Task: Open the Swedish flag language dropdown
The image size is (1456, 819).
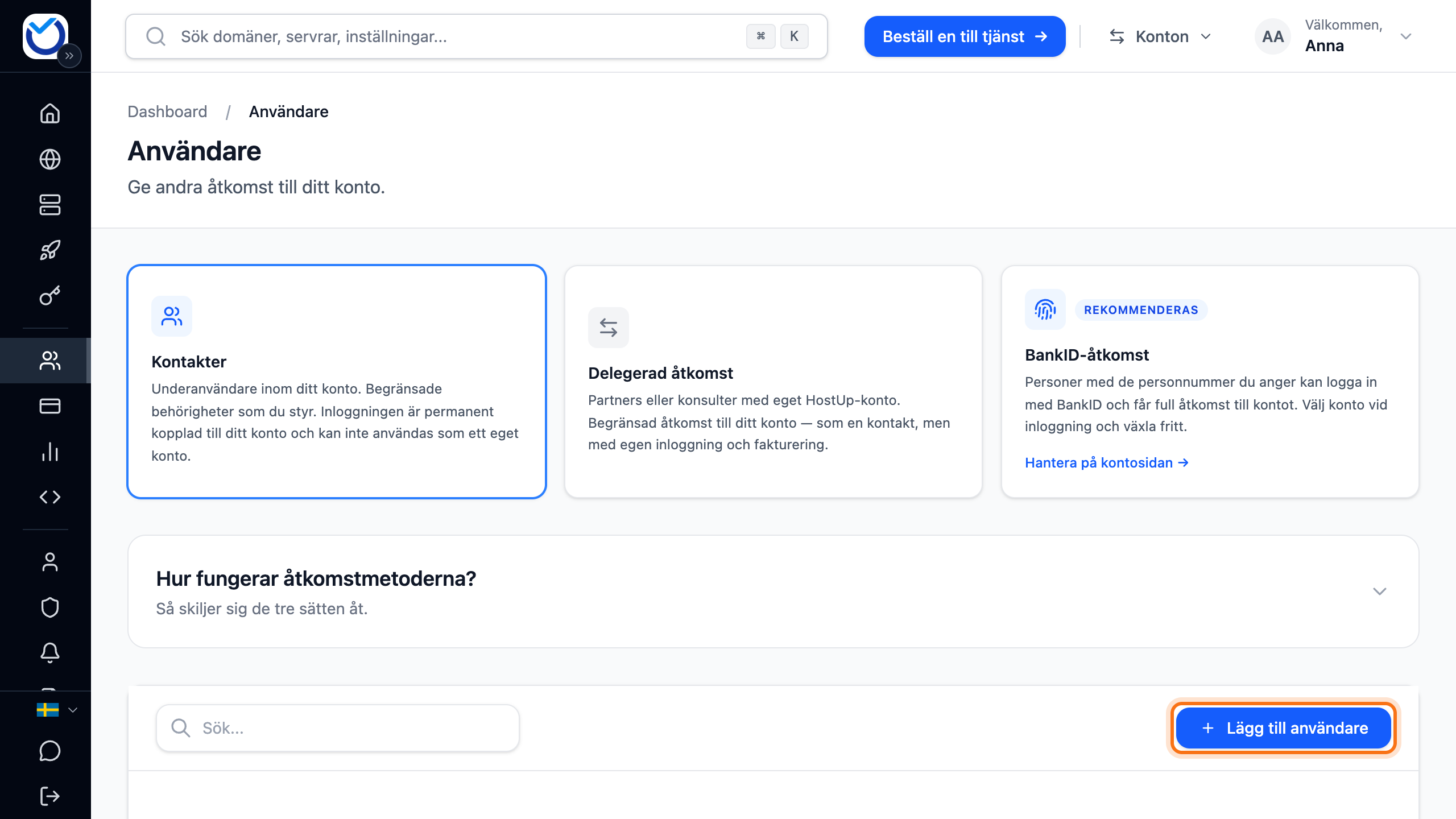Action: 57,710
